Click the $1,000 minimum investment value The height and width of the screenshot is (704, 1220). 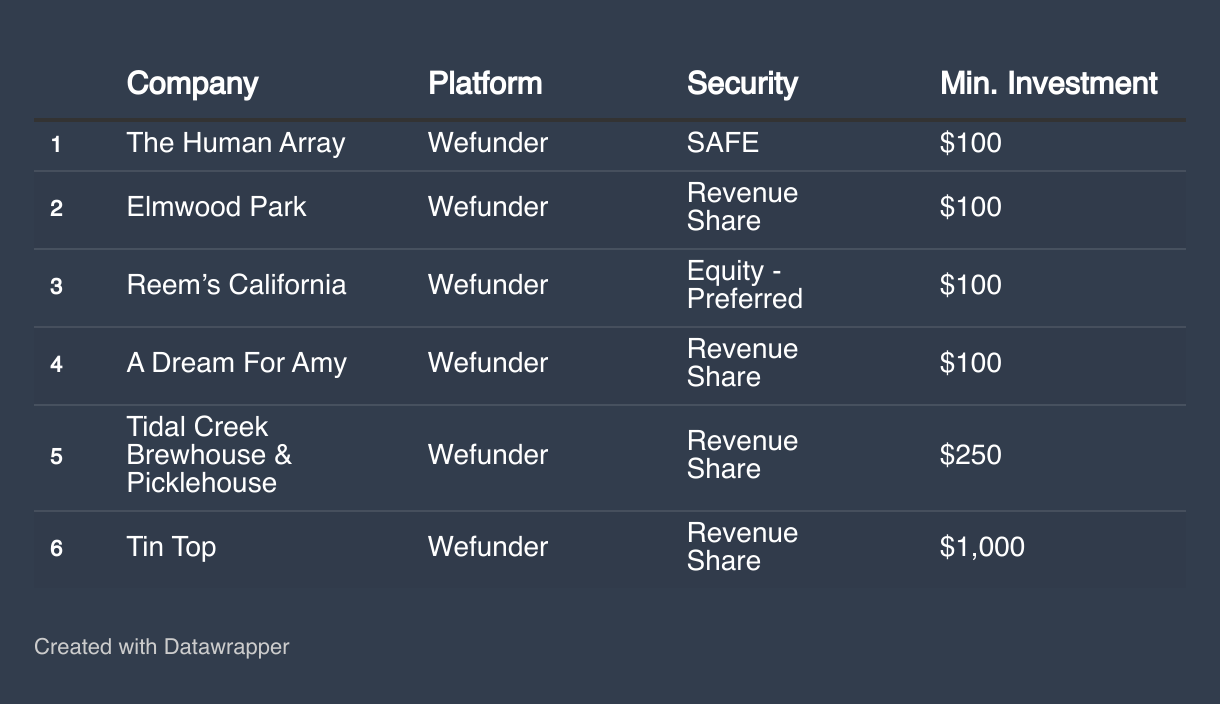click(x=982, y=547)
